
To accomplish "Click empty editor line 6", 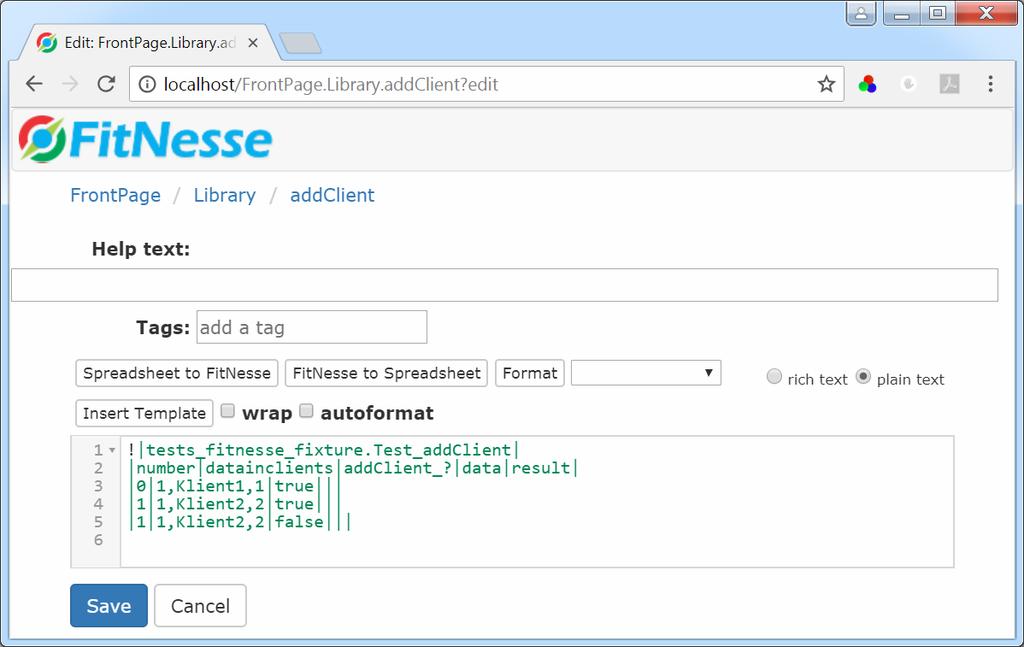I will 536,540.
